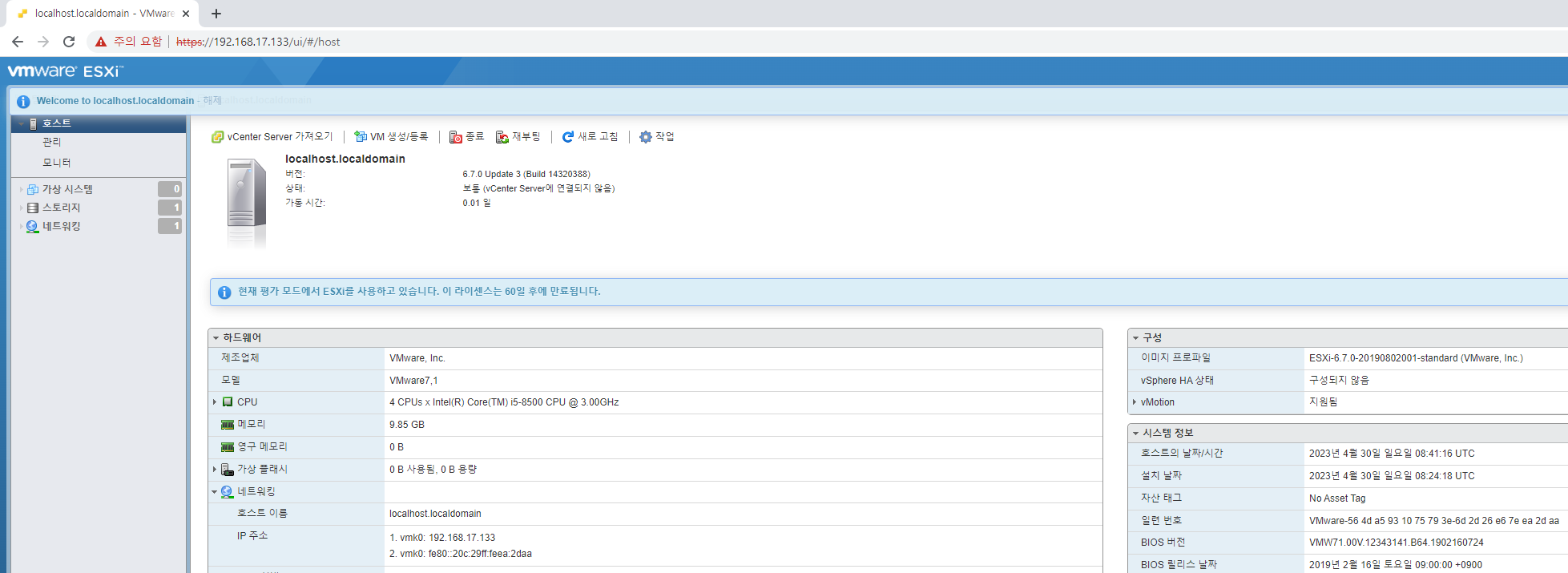
Task: Click the 0.01 일 uptime value
Action: tap(477, 203)
